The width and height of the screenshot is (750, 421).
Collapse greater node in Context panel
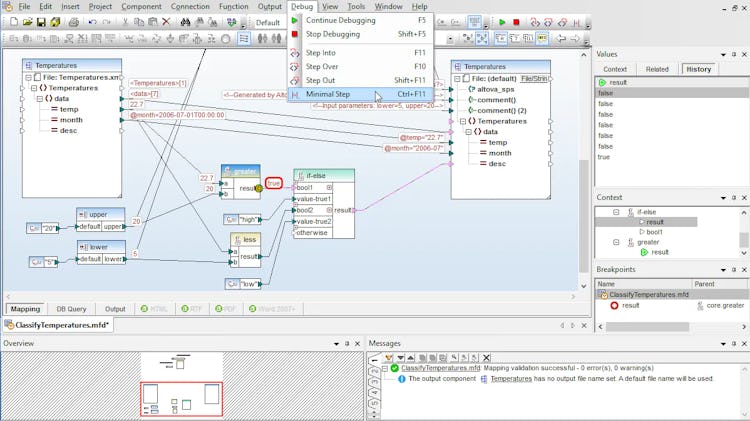pyautogui.click(x=616, y=242)
